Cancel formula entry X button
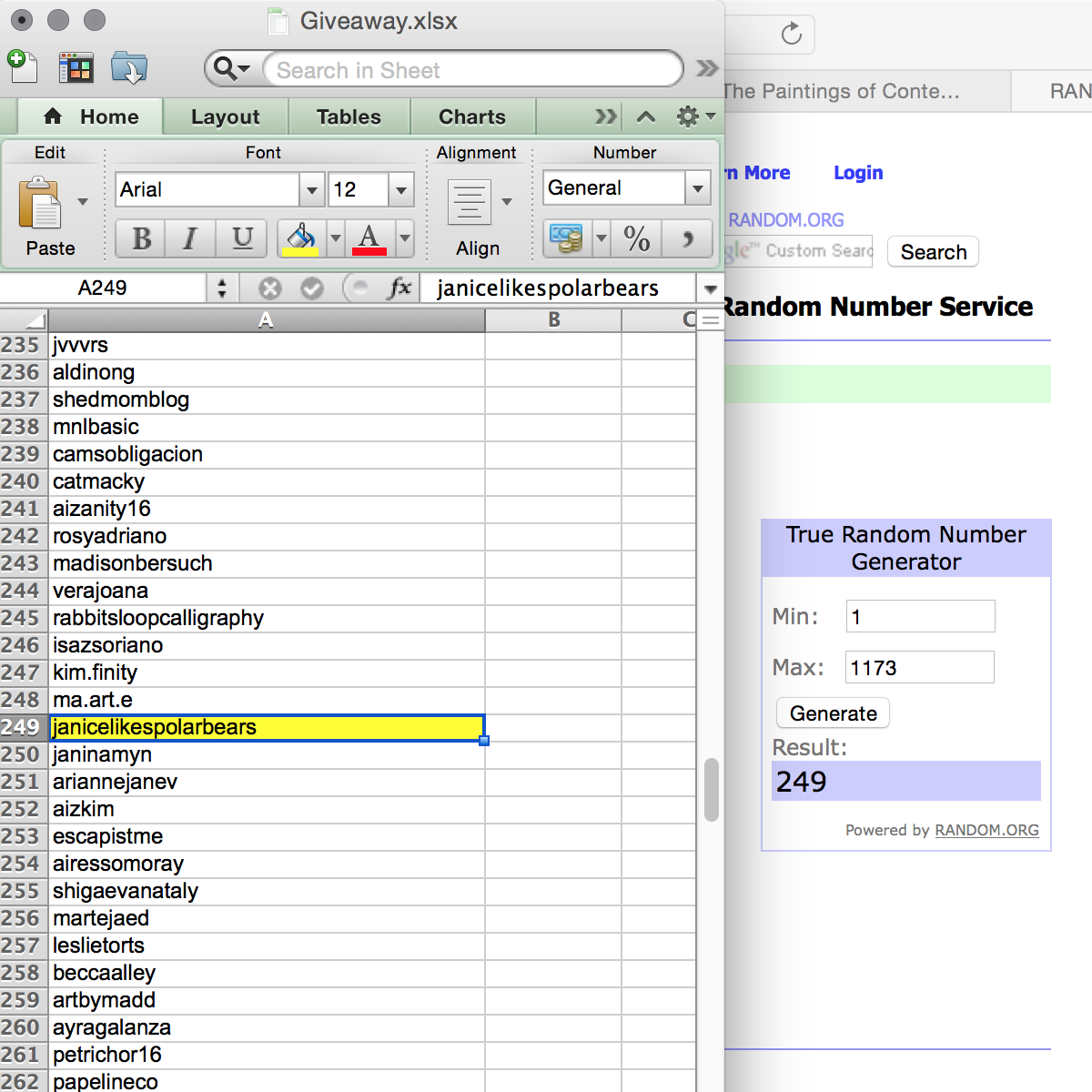Viewport: 1092px width, 1092px height. click(x=269, y=288)
